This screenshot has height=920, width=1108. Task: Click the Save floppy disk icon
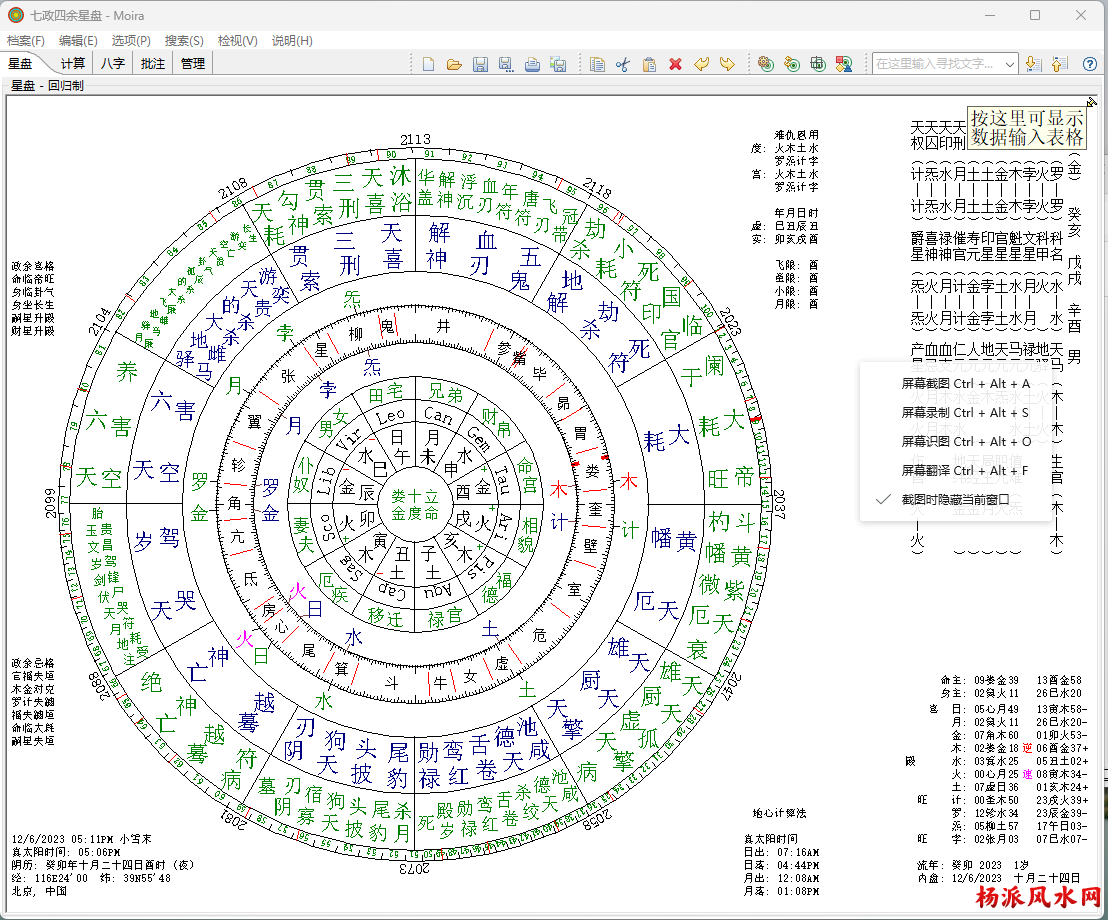pos(480,64)
